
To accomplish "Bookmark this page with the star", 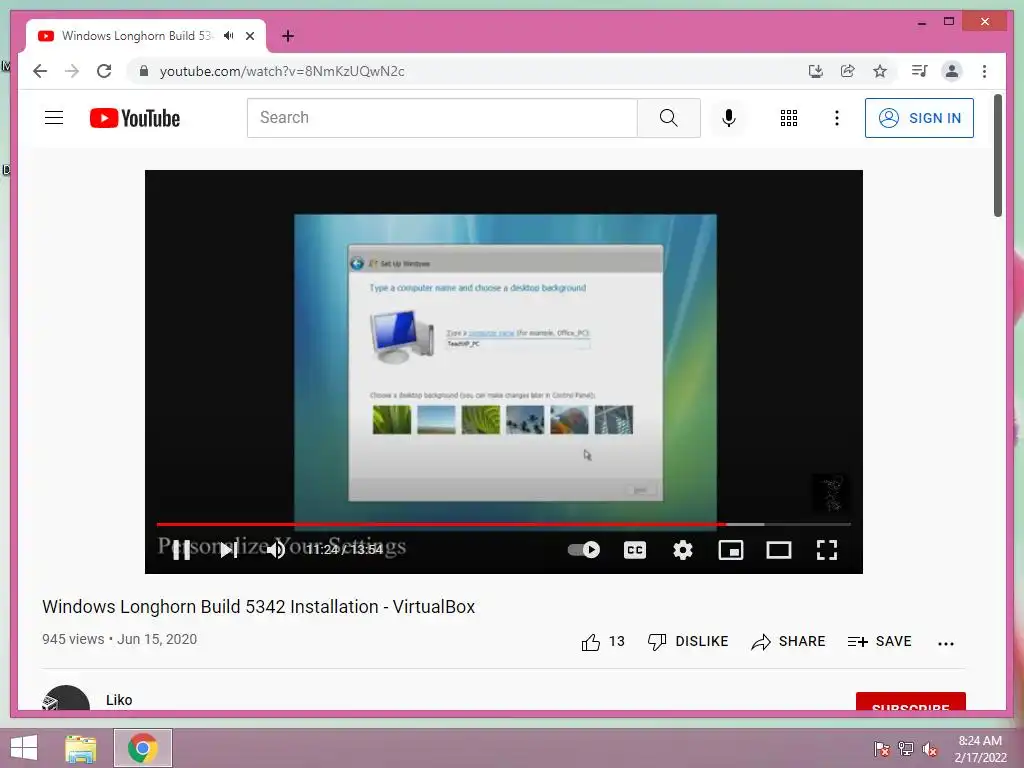I will pyautogui.click(x=880, y=71).
